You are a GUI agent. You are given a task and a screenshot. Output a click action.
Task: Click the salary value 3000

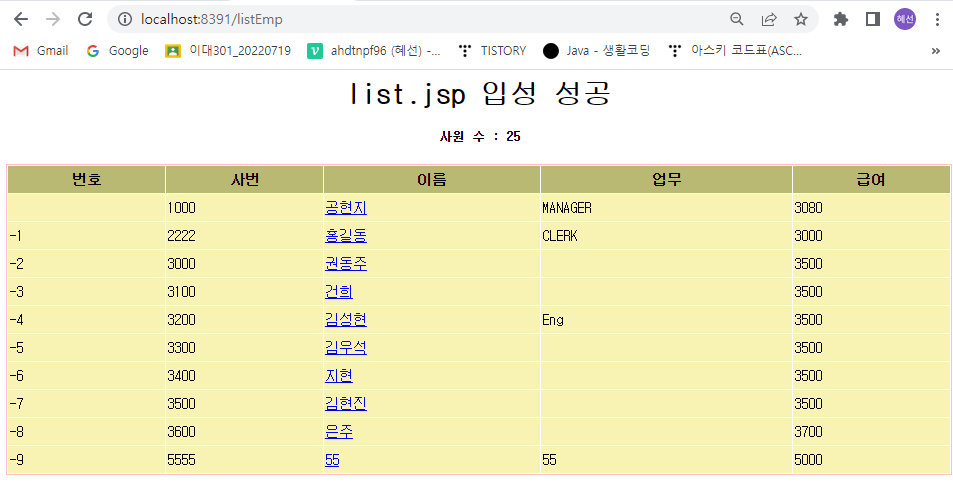[808, 236]
